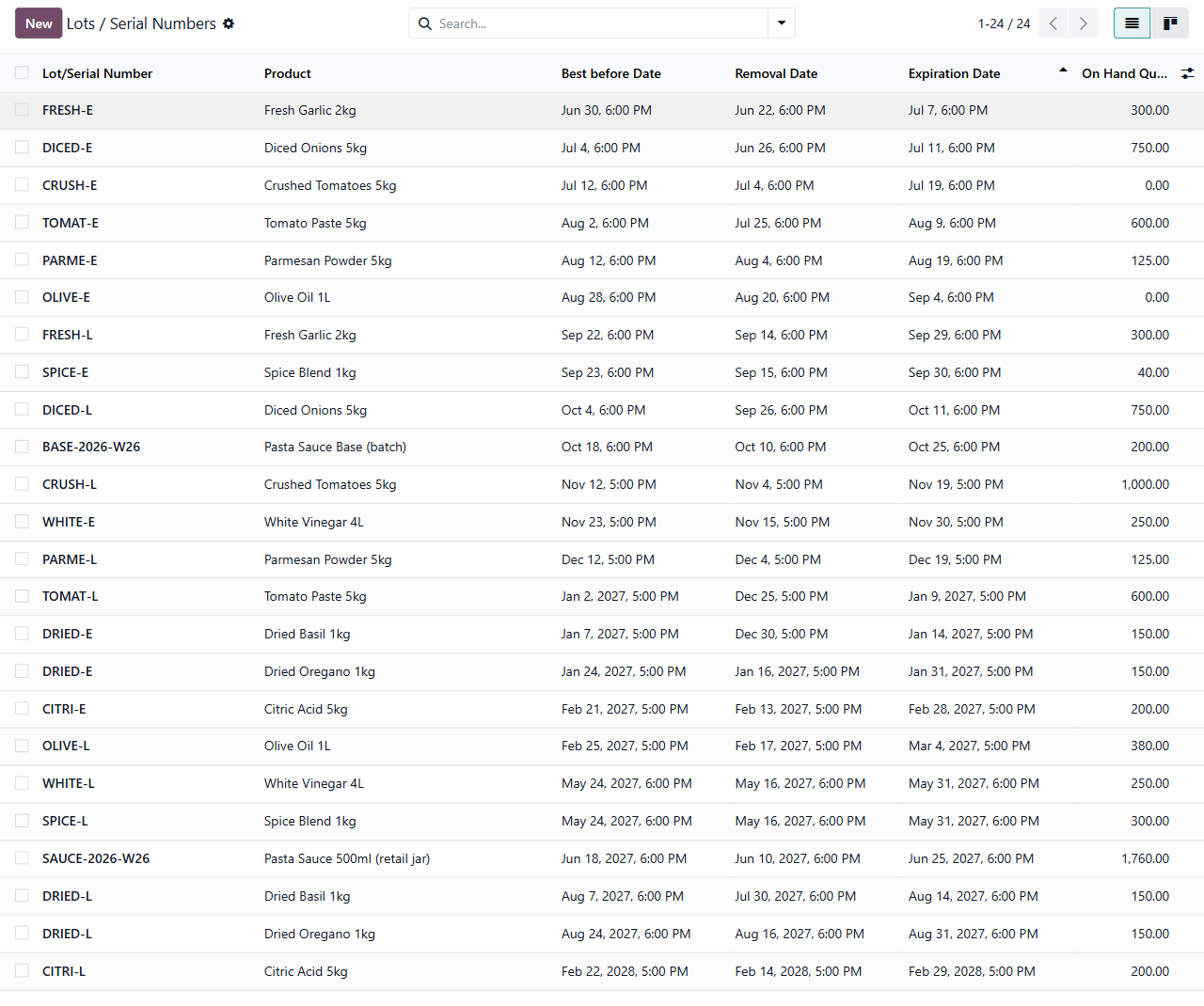
Task: Click the Search input field
Action: pos(600,24)
